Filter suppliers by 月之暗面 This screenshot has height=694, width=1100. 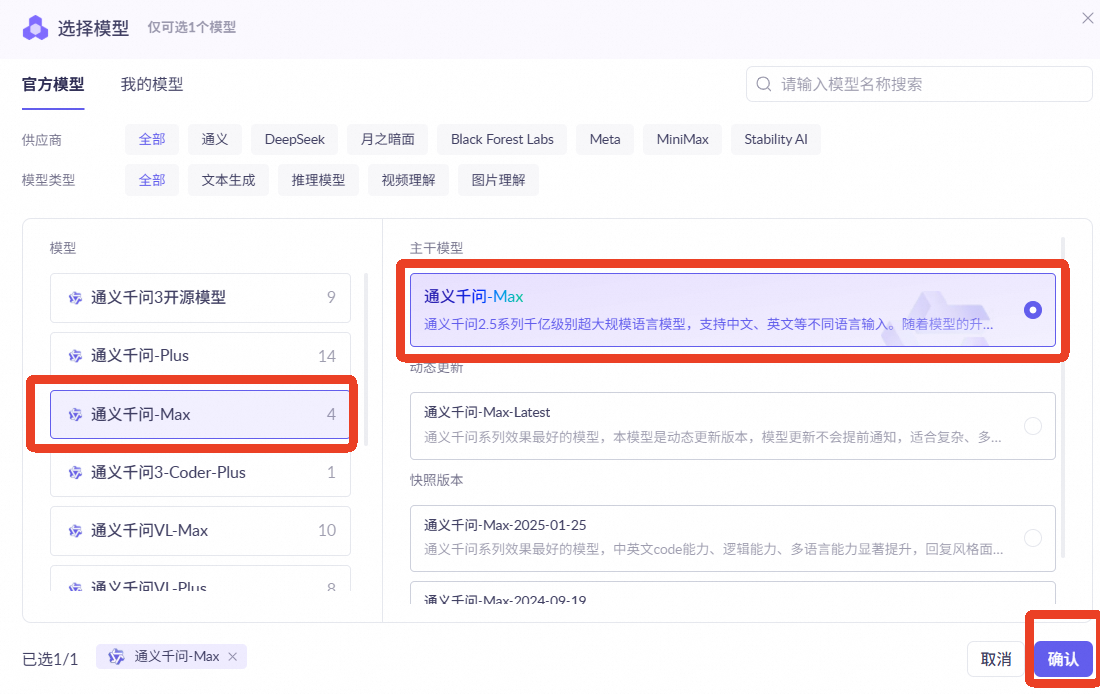[x=387, y=140]
